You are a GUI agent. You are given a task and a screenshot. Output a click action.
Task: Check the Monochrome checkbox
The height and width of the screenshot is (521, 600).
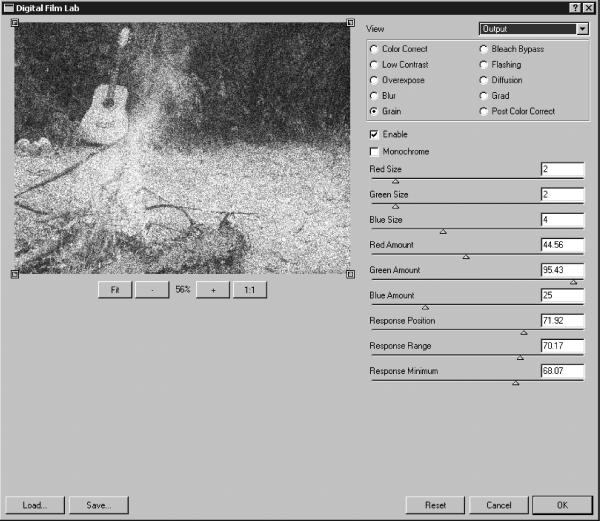tap(374, 152)
